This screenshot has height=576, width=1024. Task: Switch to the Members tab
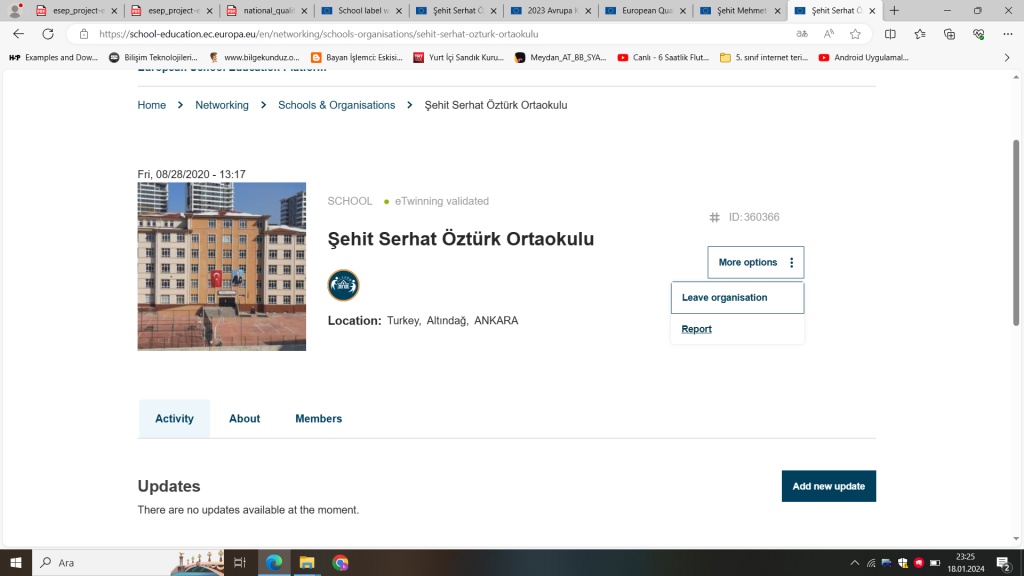[319, 419]
